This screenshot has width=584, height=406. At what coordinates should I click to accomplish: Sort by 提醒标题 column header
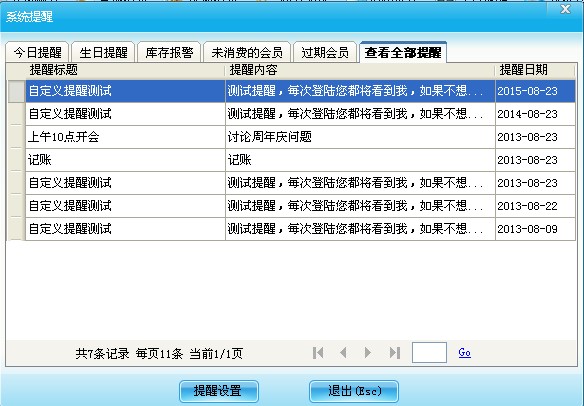click(125, 70)
